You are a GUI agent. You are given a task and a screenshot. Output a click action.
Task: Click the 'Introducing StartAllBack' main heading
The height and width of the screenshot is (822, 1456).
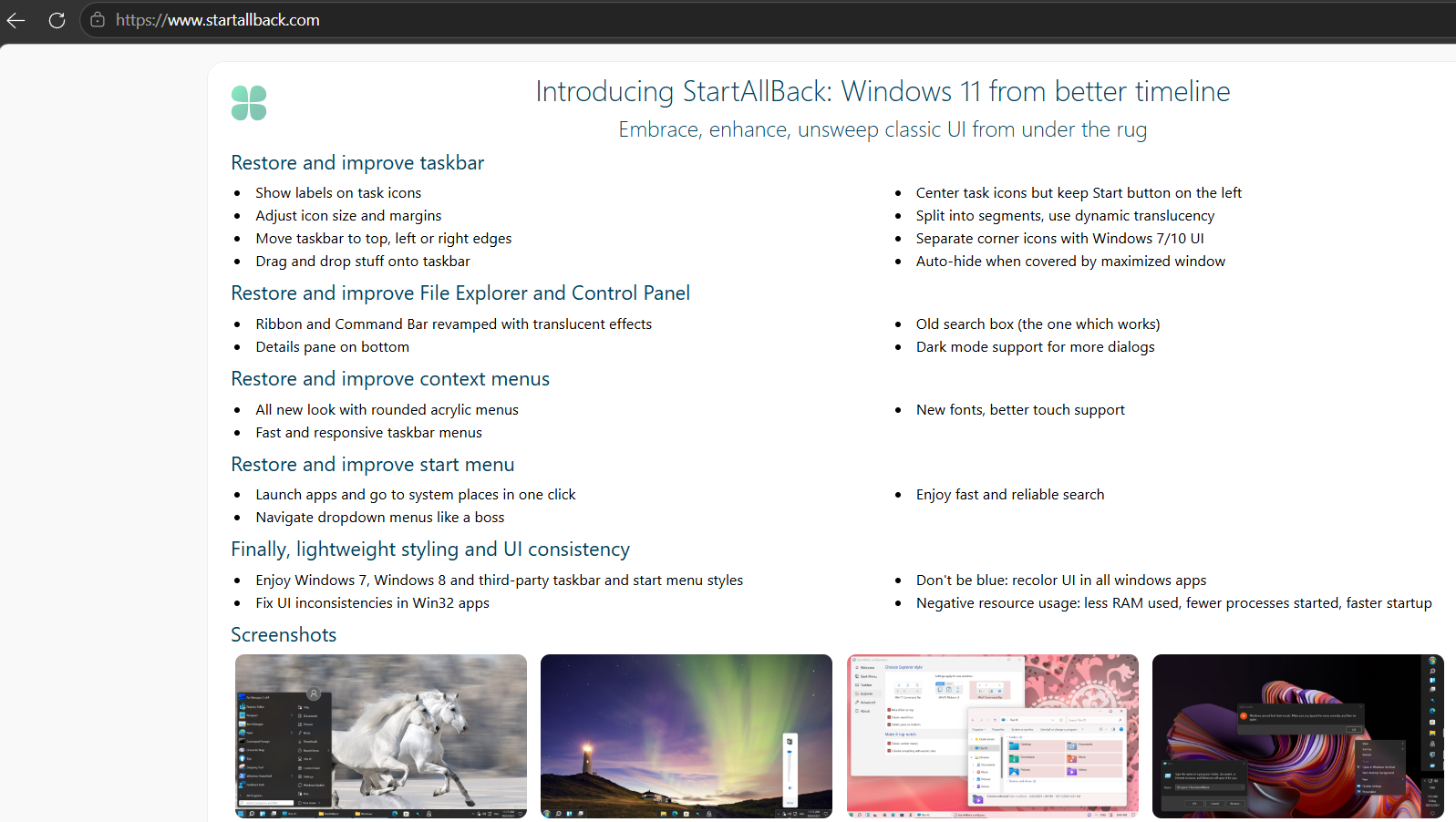click(883, 91)
